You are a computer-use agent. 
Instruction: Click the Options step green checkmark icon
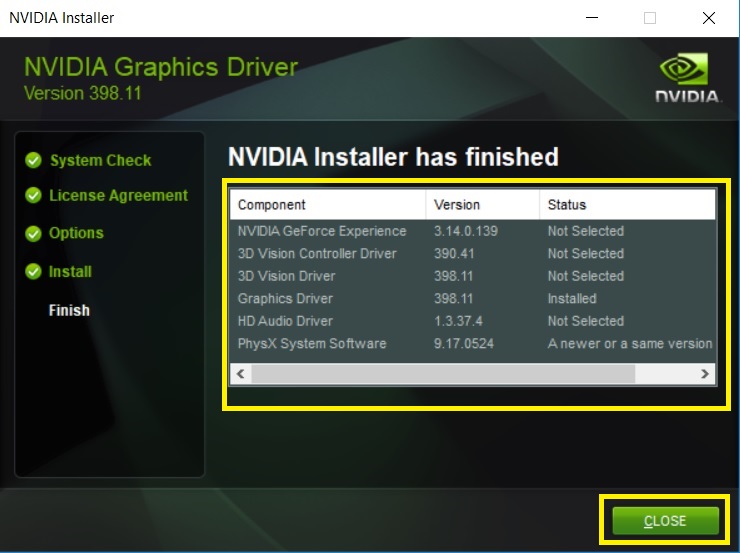[34, 234]
